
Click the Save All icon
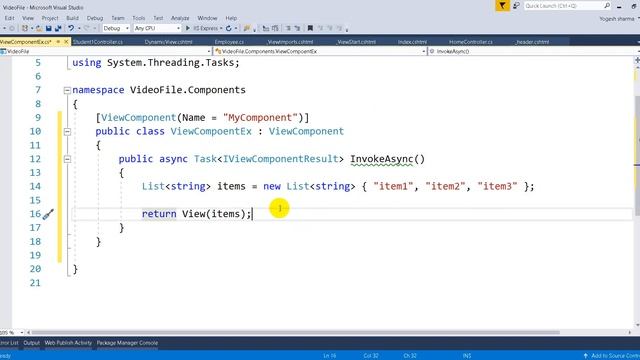pyautogui.click(x=58, y=28)
